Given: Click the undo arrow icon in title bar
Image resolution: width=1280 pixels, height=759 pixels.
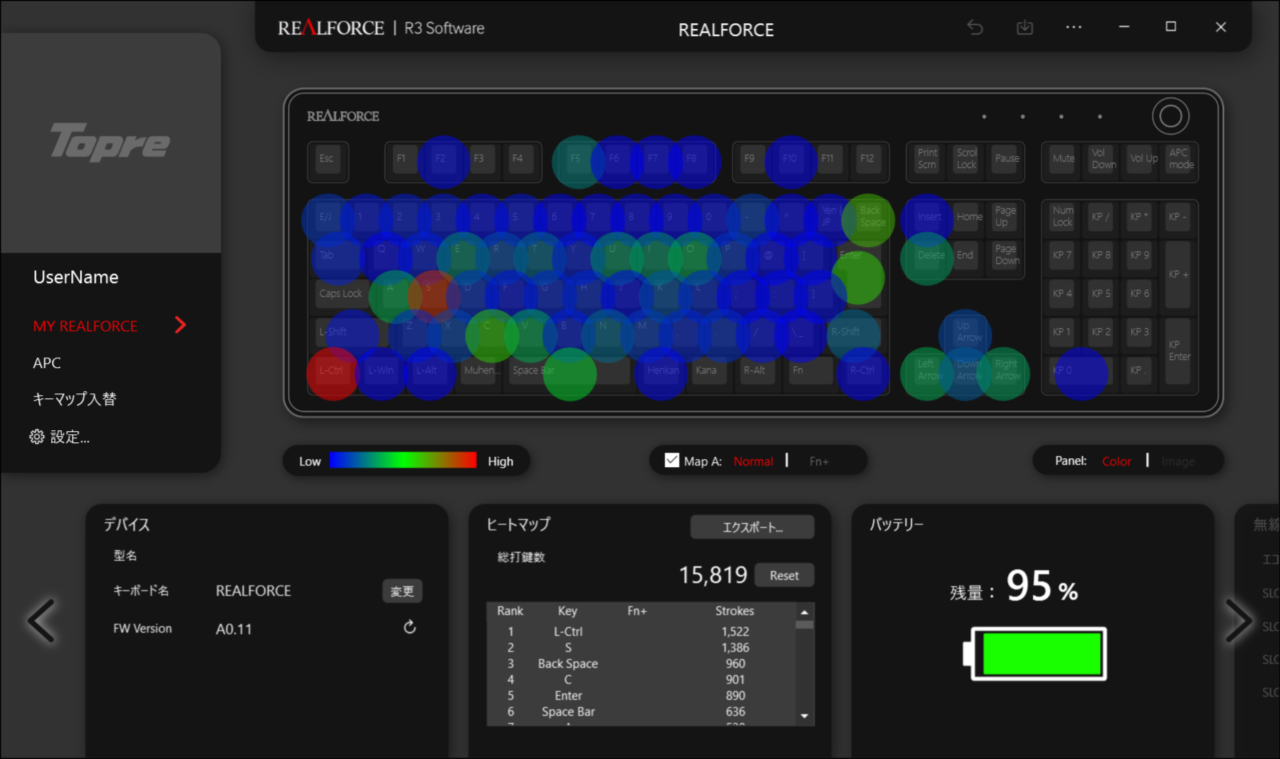Looking at the screenshot, I should pos(975,28).
